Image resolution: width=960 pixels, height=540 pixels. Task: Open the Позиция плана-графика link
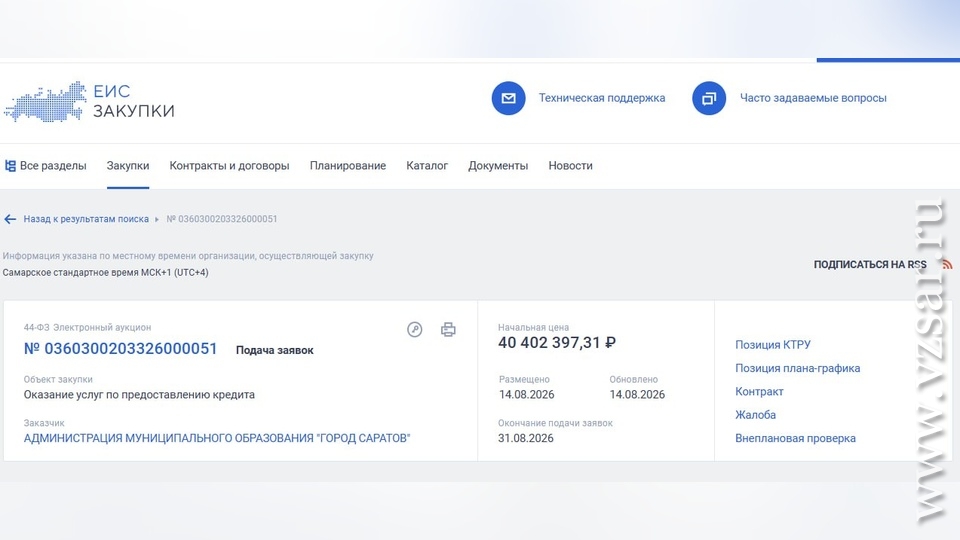point(798,368)
